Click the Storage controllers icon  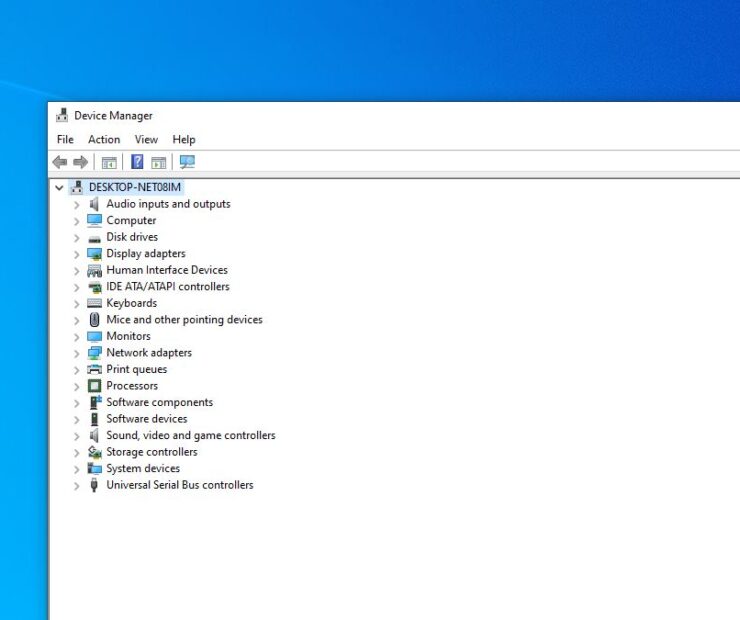coord(94,452)
